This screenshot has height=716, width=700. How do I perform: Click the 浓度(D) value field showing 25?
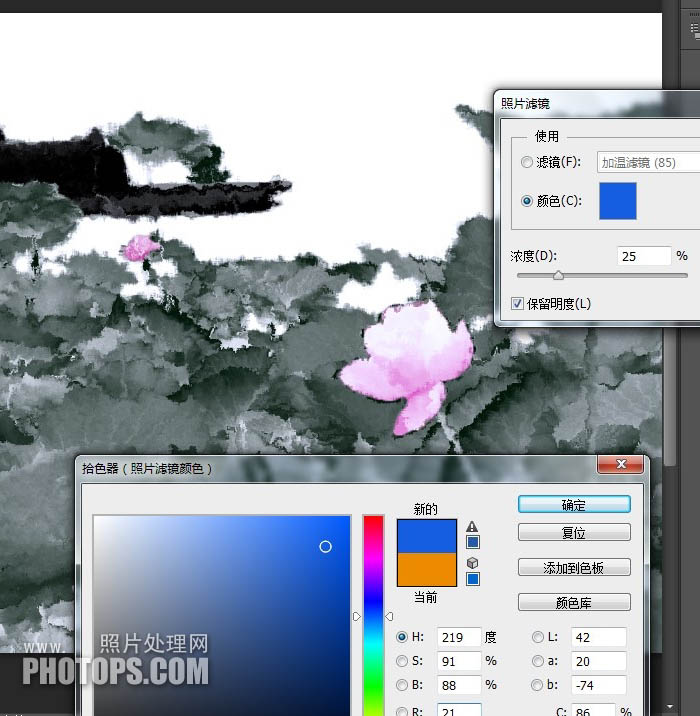click(x=644, y=256)
